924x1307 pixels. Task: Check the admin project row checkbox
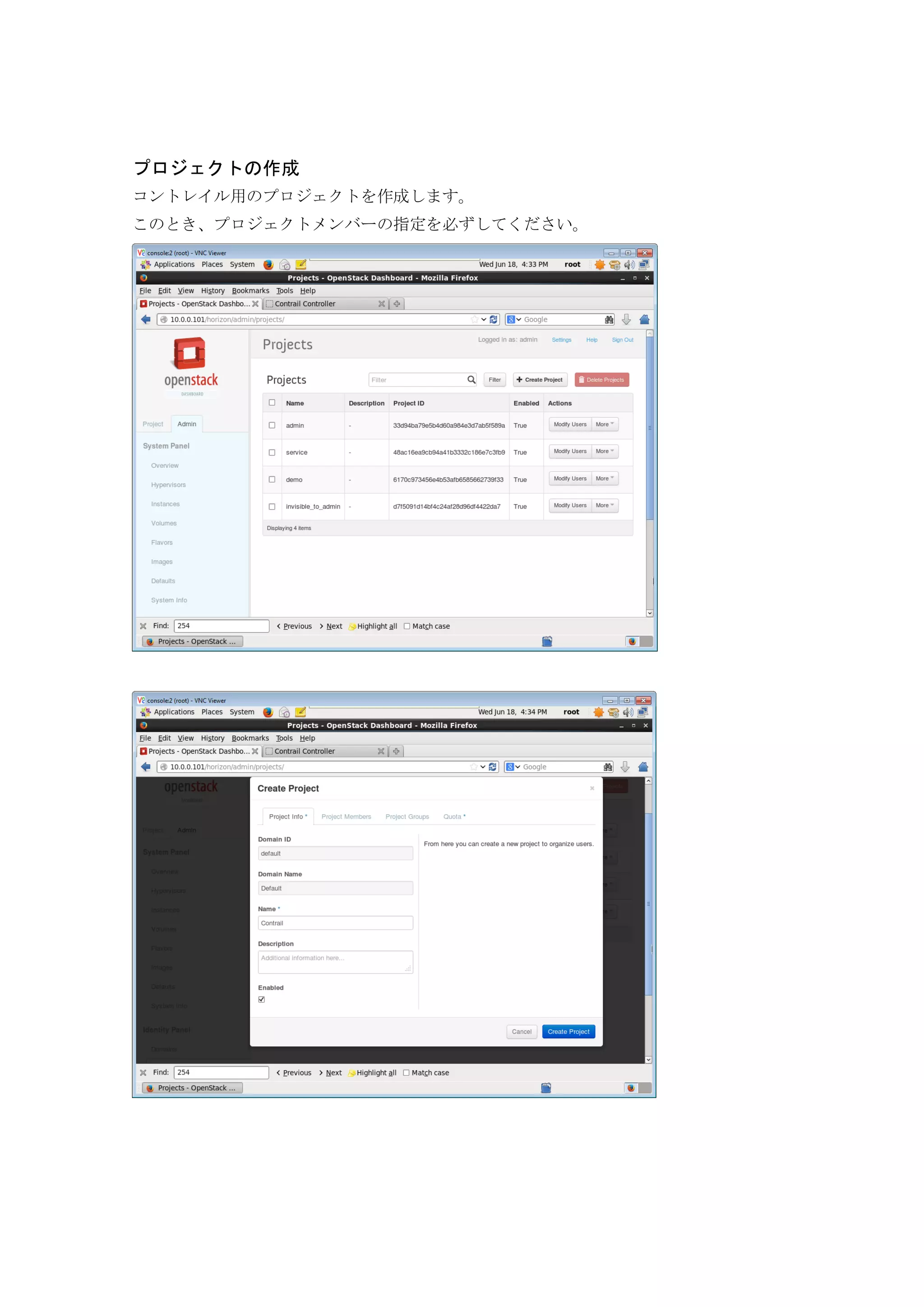pyautogui.click(x=272, y=425)
